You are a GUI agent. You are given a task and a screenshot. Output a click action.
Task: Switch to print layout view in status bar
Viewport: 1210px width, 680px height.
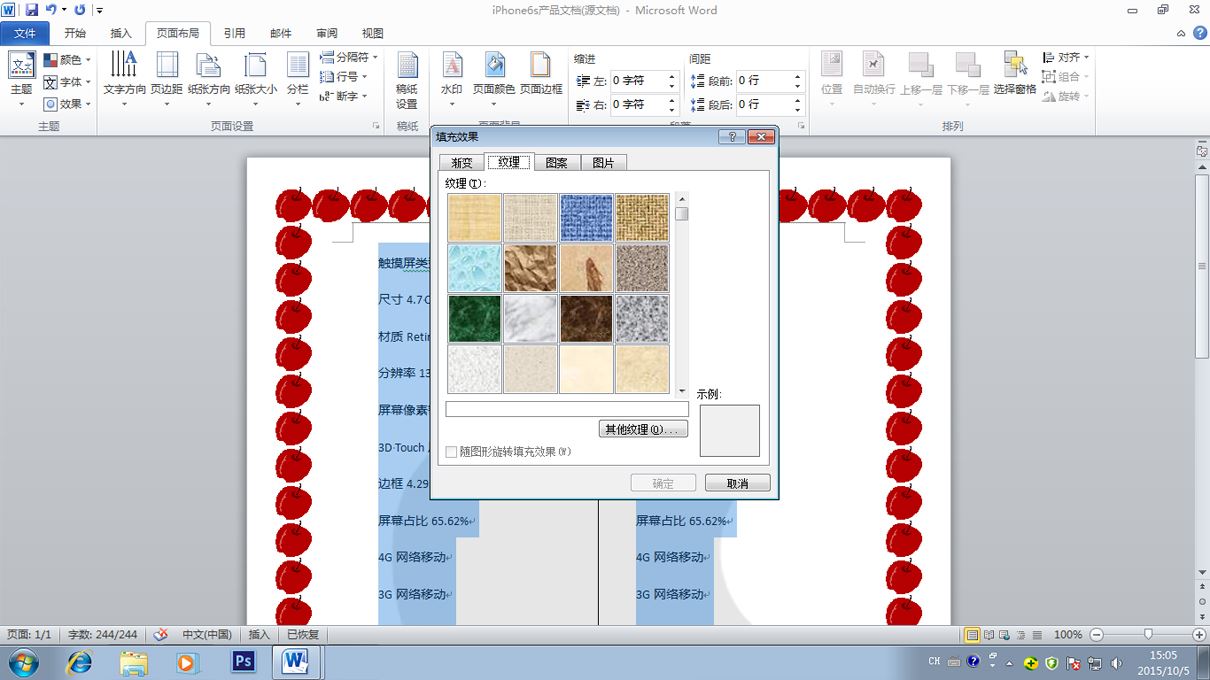click(972, 635)
